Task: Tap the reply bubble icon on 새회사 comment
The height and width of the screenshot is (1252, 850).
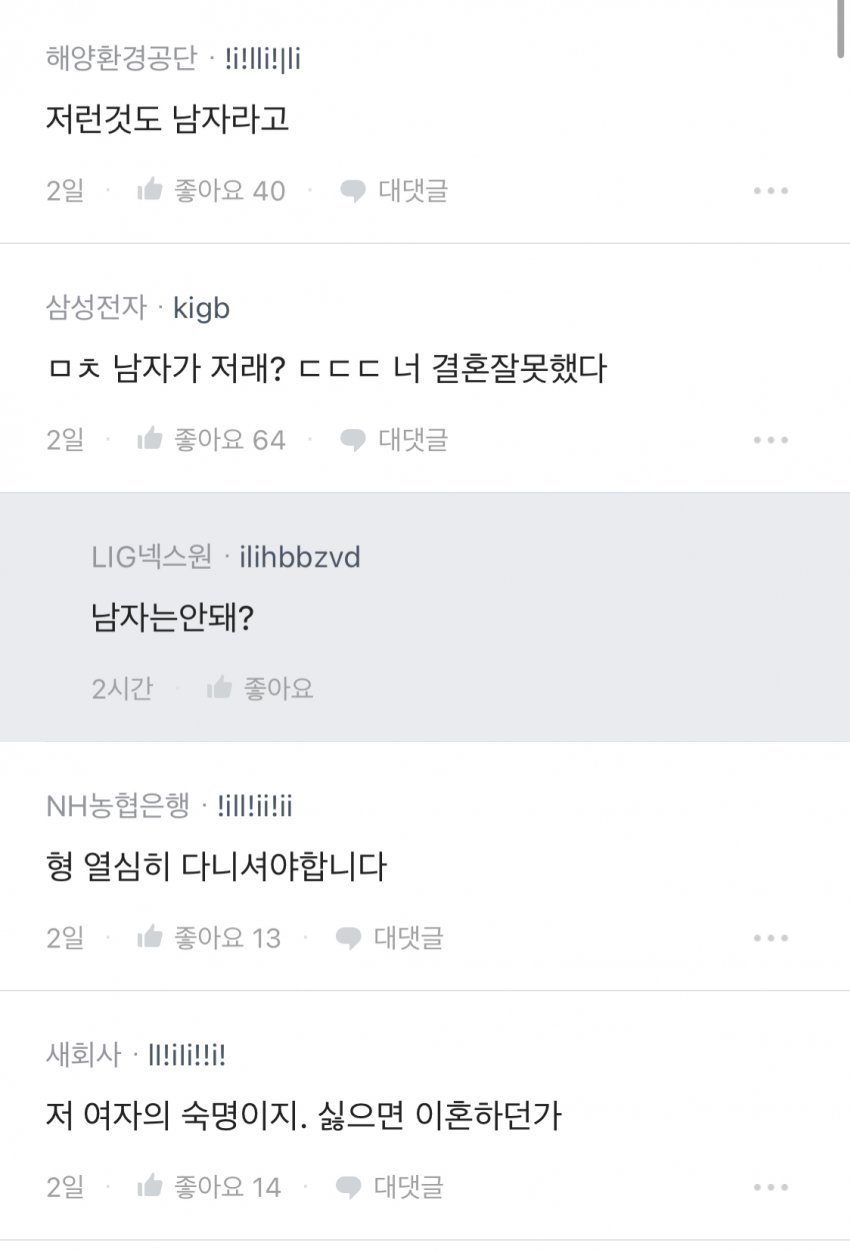Action: pos(348,1187)
